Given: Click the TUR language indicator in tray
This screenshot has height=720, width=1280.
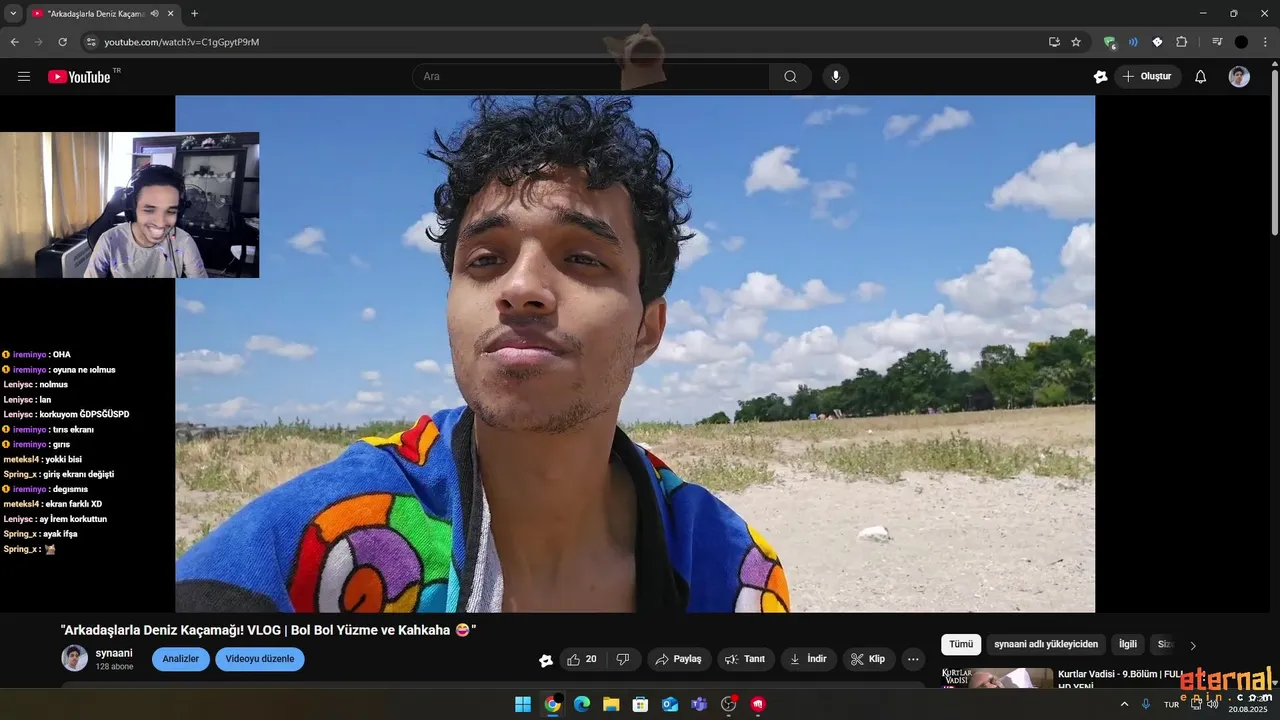Looking at the screenshot, I should (x=1171, y=705).
